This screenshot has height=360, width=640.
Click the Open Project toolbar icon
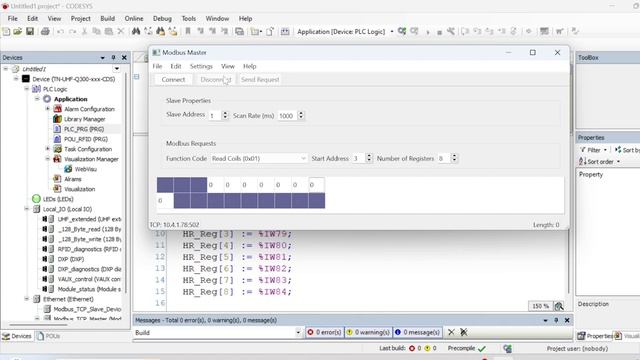[x=18, y=31]
